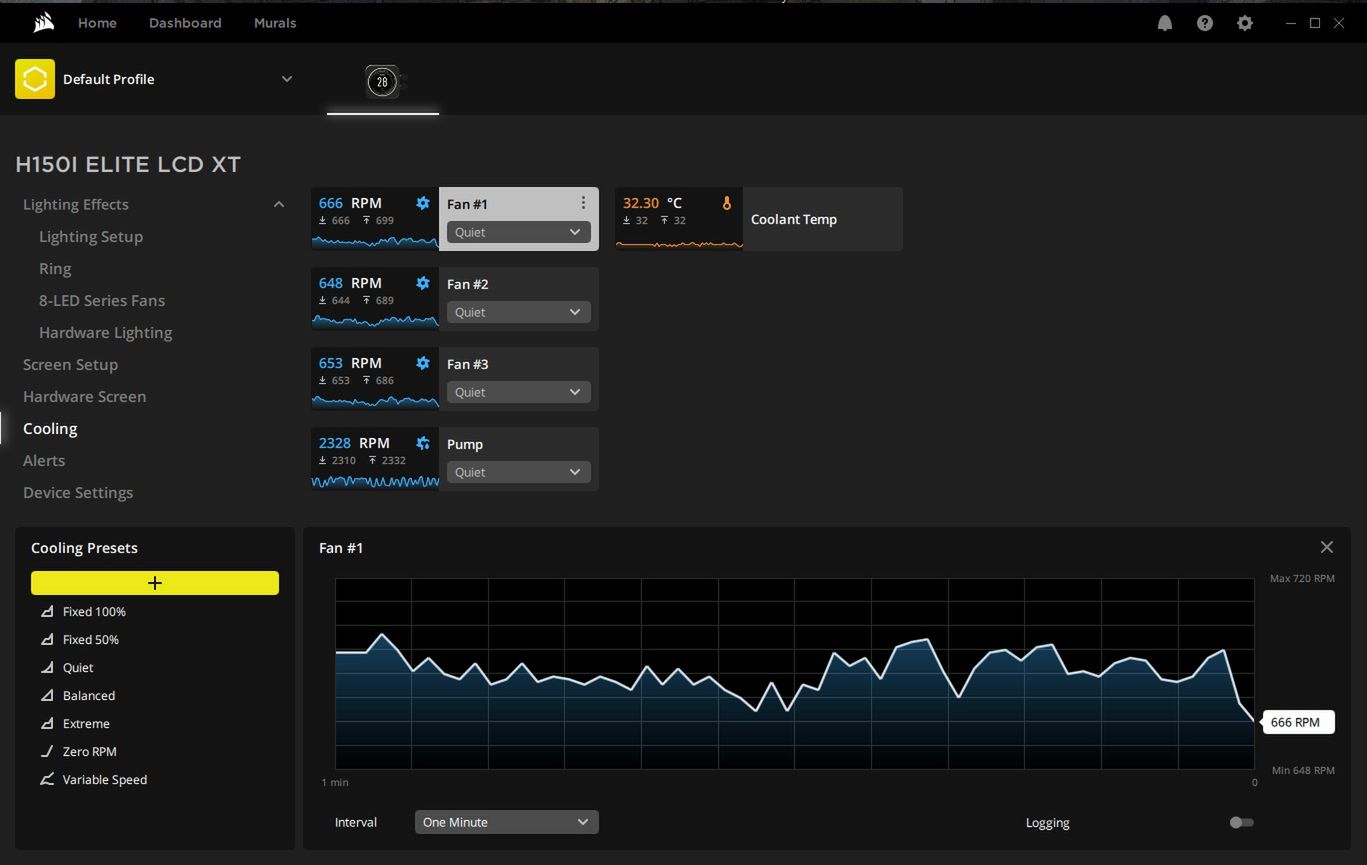The height and width of the screenshot is (865, 1367).
Task: Click the Min 648 RPM label
Action: [x=1303, y=770]
